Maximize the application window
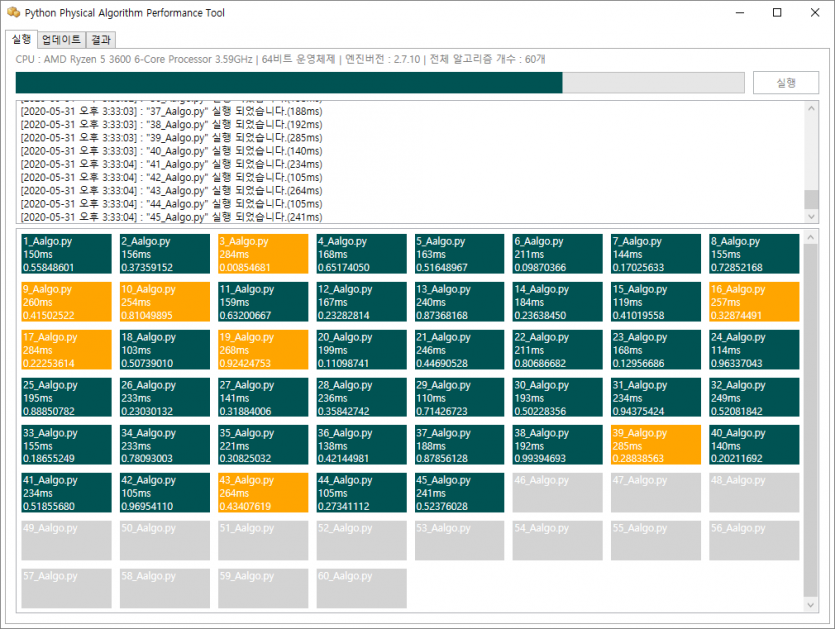835x629 pixels. click(777, 12)
